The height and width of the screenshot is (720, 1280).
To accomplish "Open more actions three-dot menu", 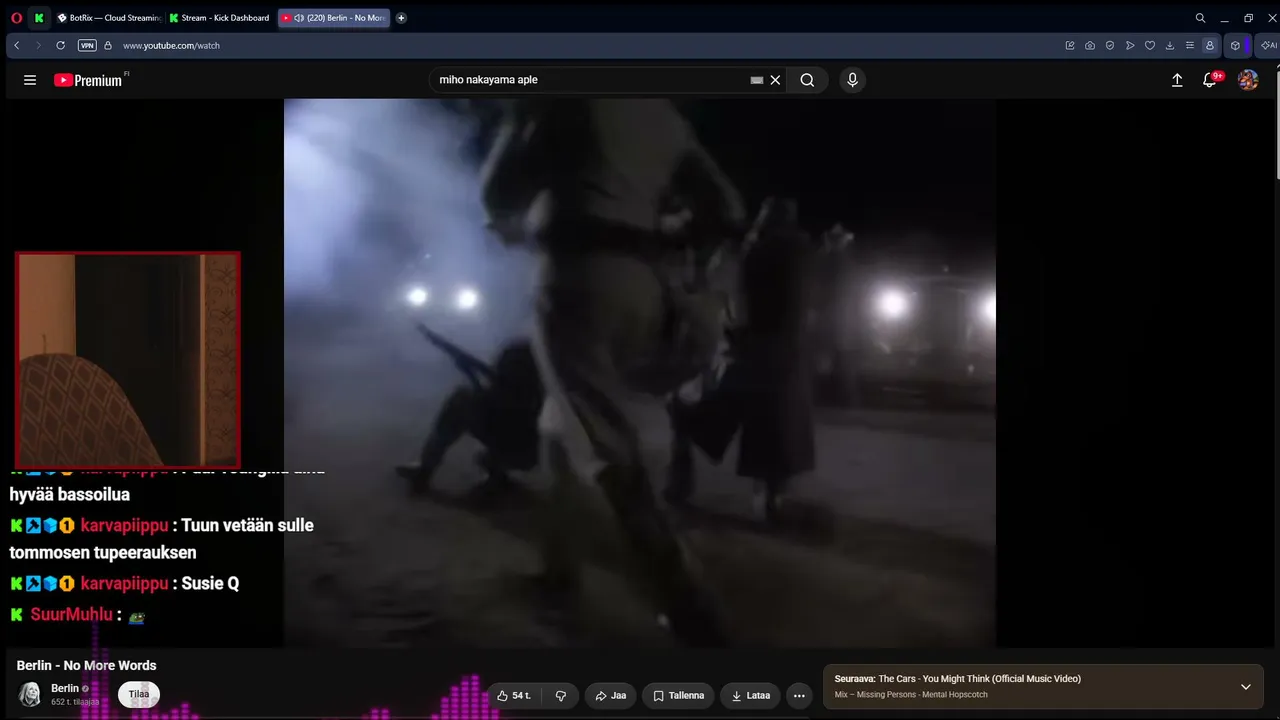I will click(x=799, y=696).
